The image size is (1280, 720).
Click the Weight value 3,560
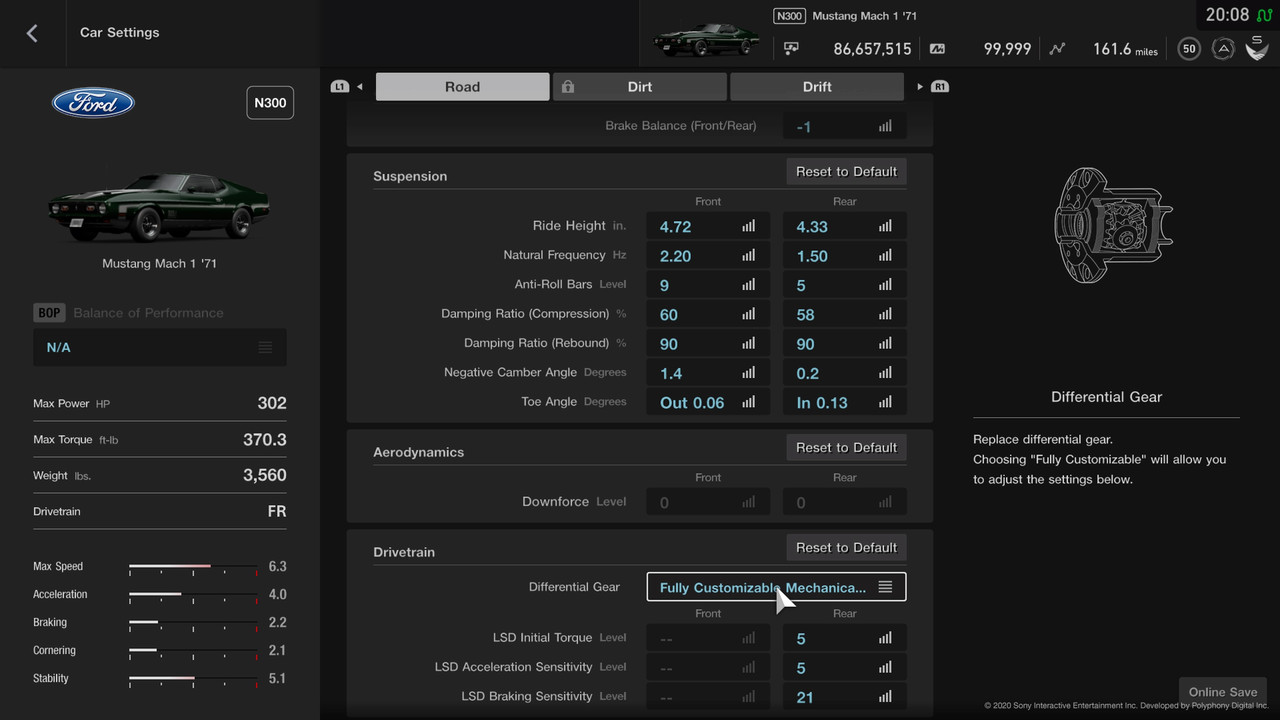pyautogui.click(x=265, y=476)
